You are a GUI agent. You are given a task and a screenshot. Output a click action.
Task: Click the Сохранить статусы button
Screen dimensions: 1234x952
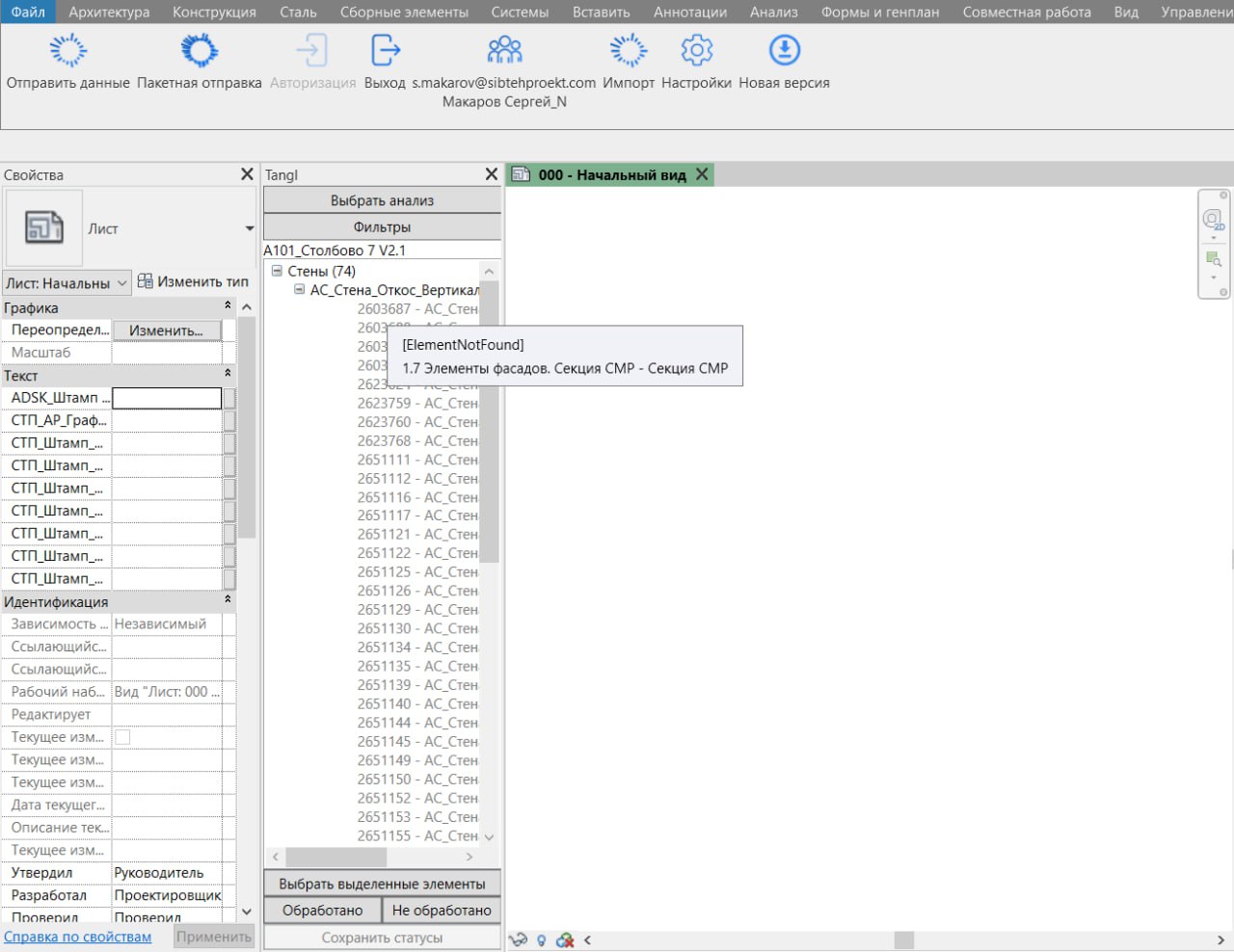(382, 937)
